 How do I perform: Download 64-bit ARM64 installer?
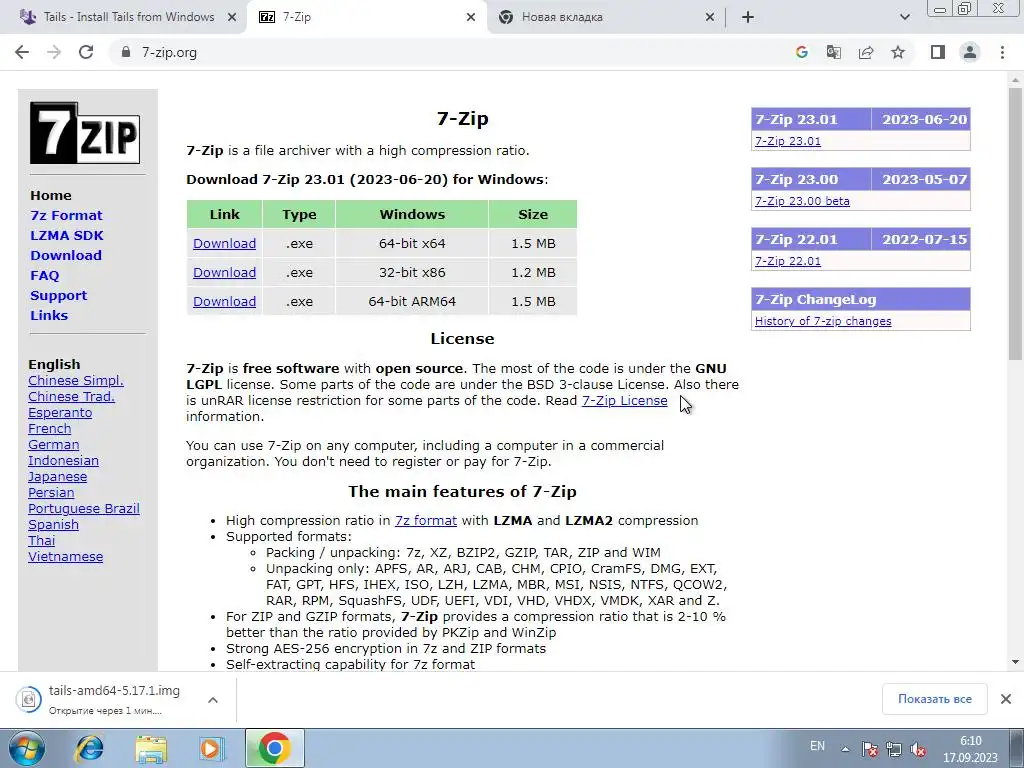pos(224,301)
